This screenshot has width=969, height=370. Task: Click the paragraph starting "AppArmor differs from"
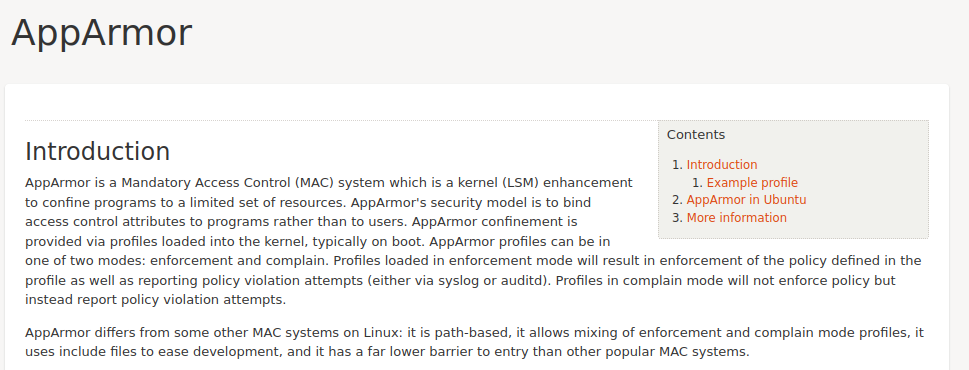(x=475, y=343)
